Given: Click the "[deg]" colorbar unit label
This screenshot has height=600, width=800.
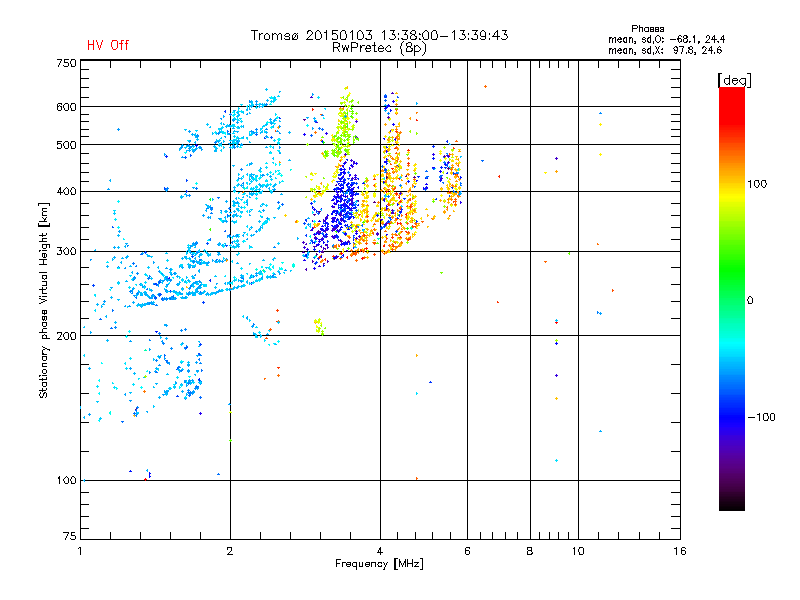Looking at the screenshot, I should coord(734,80).
